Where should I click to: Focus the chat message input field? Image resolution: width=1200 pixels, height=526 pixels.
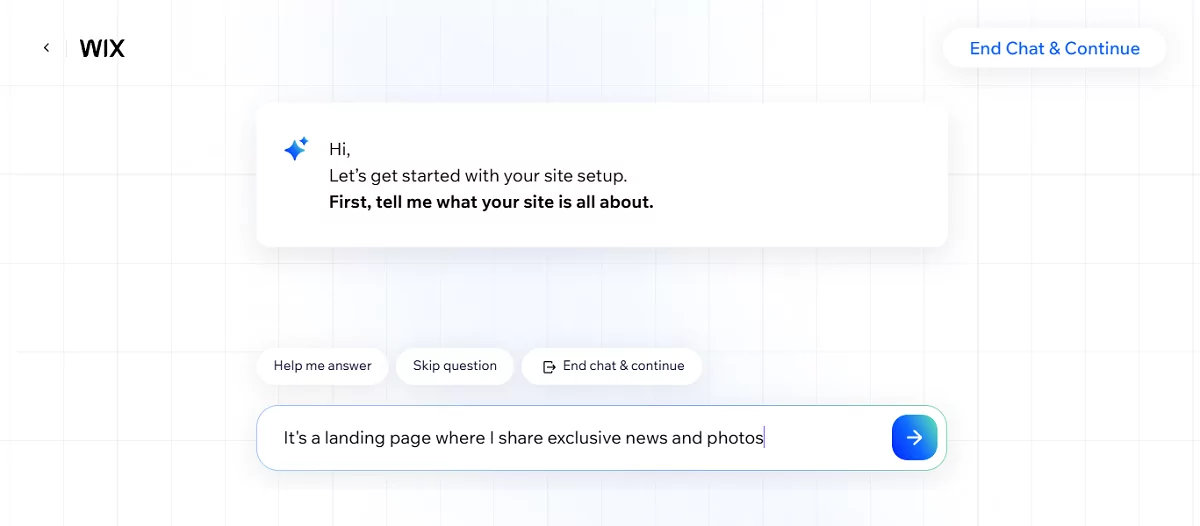click(820, 437)
